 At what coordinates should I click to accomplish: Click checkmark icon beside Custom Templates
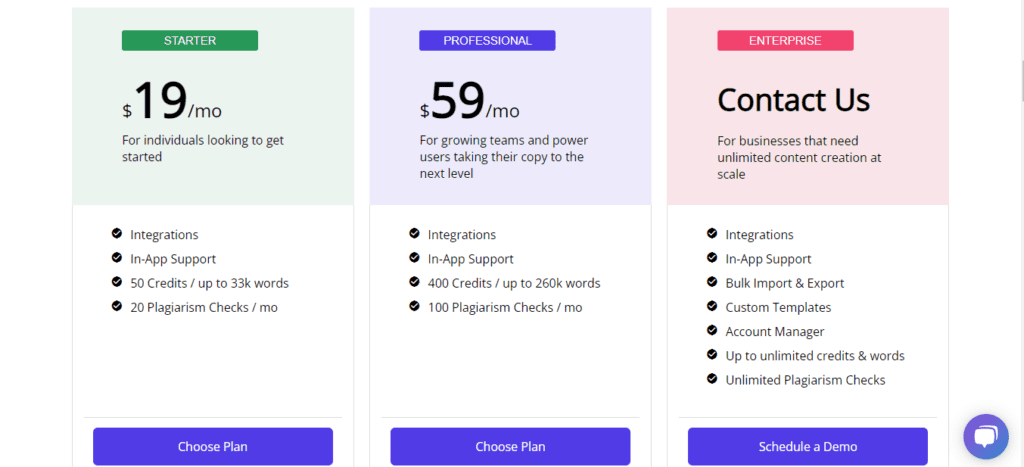712,306
